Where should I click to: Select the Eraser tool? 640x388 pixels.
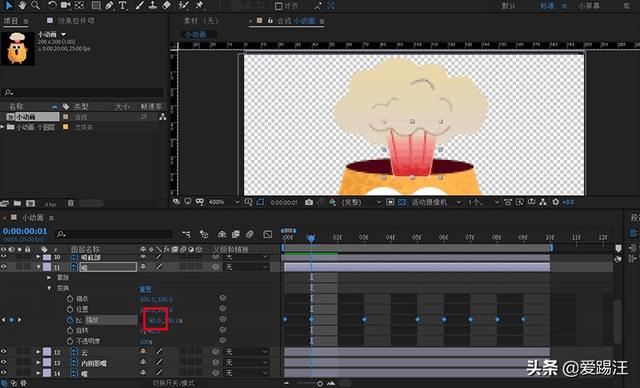click(x=166, y=5)
